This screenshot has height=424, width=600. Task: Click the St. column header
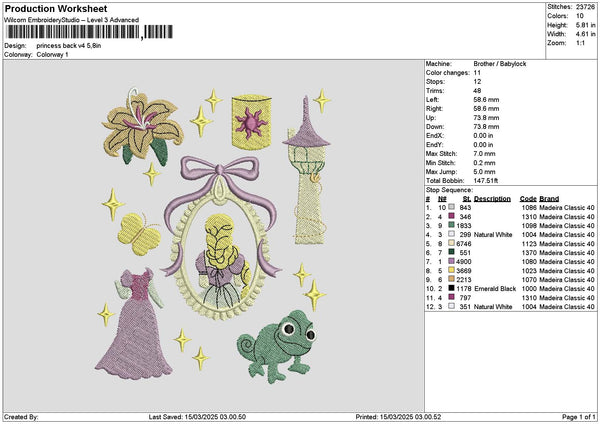click(x=467, y=199)
